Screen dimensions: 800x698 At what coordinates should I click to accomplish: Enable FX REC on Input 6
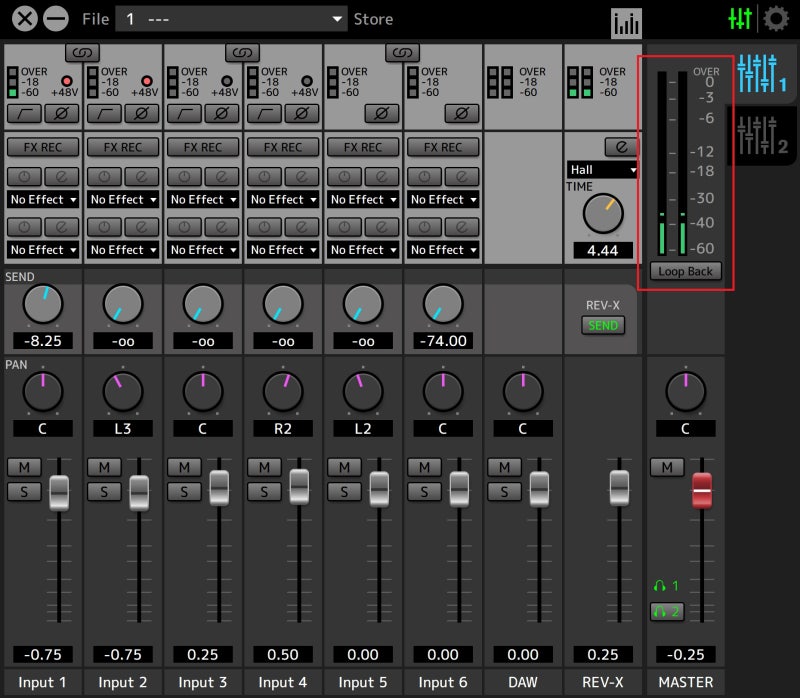[x=443, y=147]
